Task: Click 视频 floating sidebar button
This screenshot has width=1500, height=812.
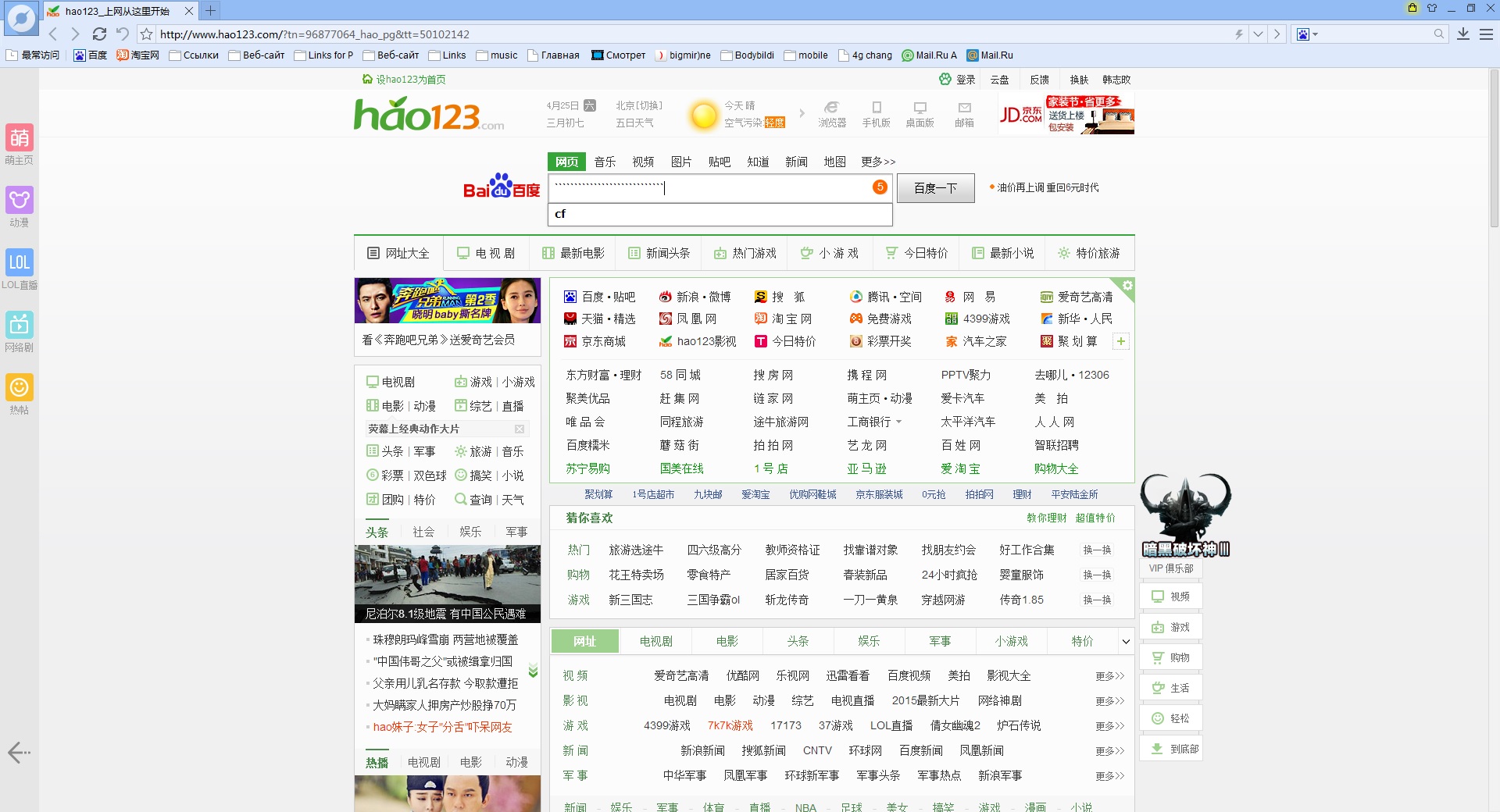Action: [1171, 597]
